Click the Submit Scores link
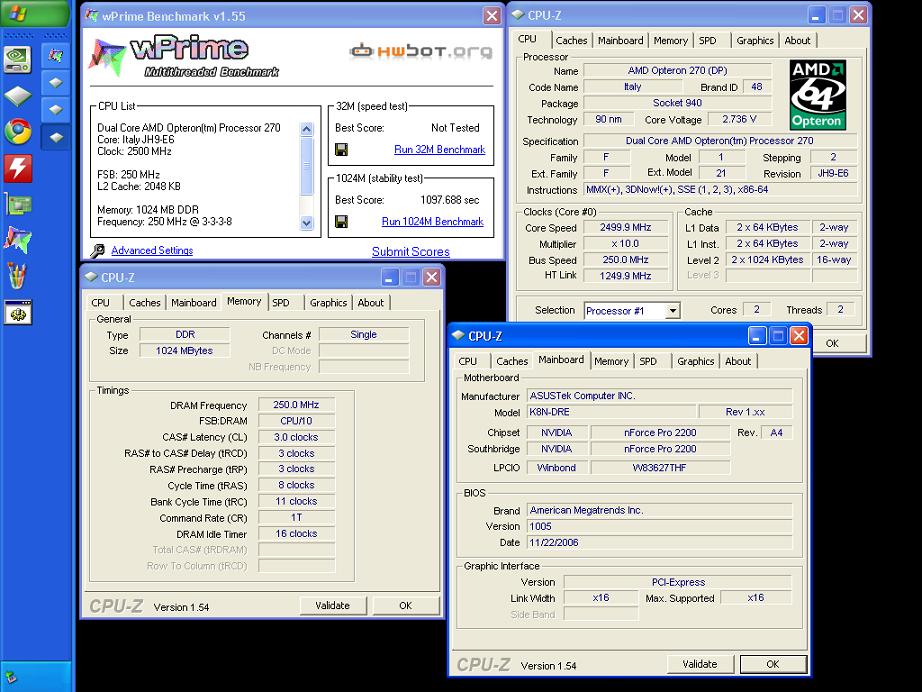 tap(410, 252)
